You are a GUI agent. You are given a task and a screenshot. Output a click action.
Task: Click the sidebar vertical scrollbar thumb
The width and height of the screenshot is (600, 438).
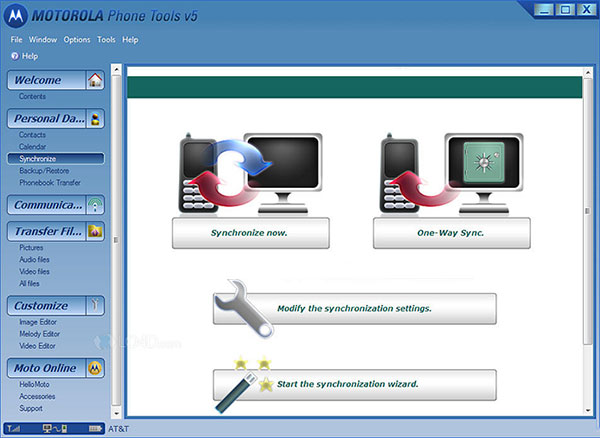pos(116,240)
